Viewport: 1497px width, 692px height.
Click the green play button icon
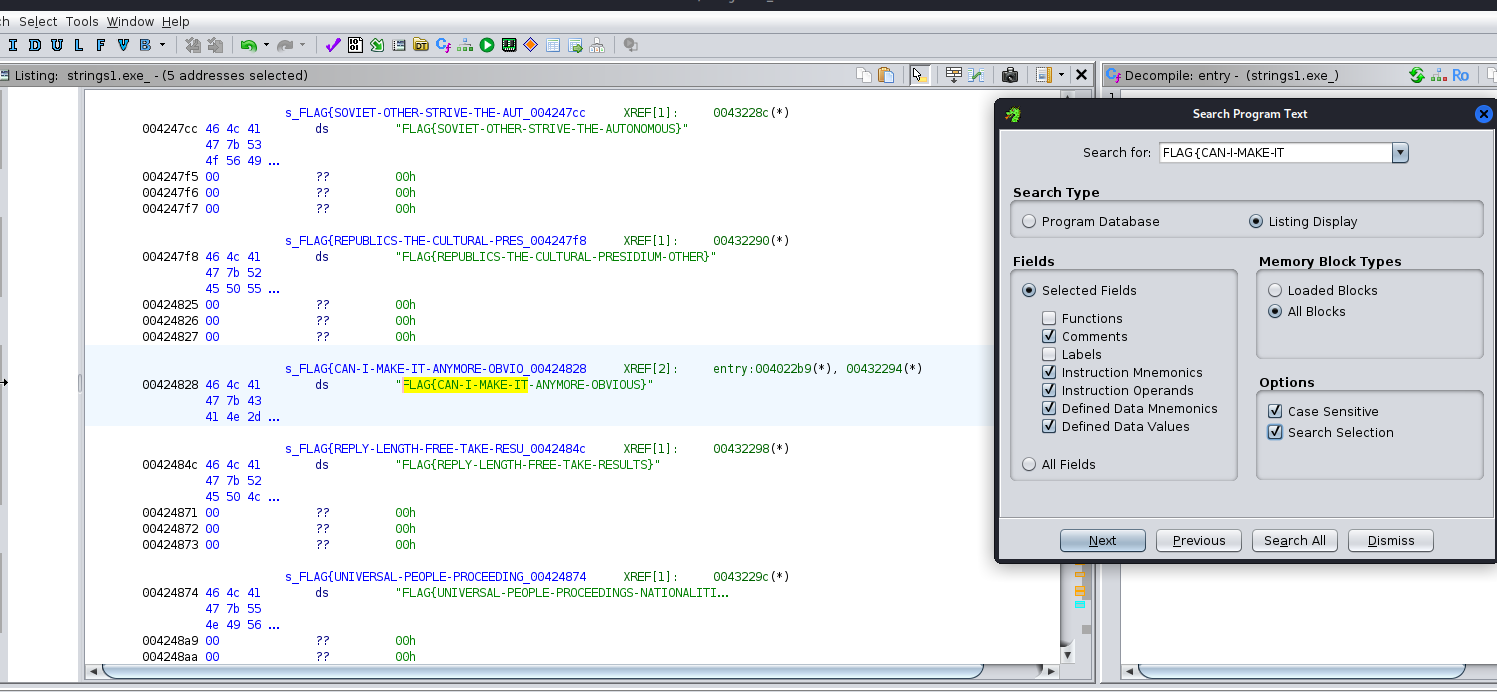(x=487, y=45)
